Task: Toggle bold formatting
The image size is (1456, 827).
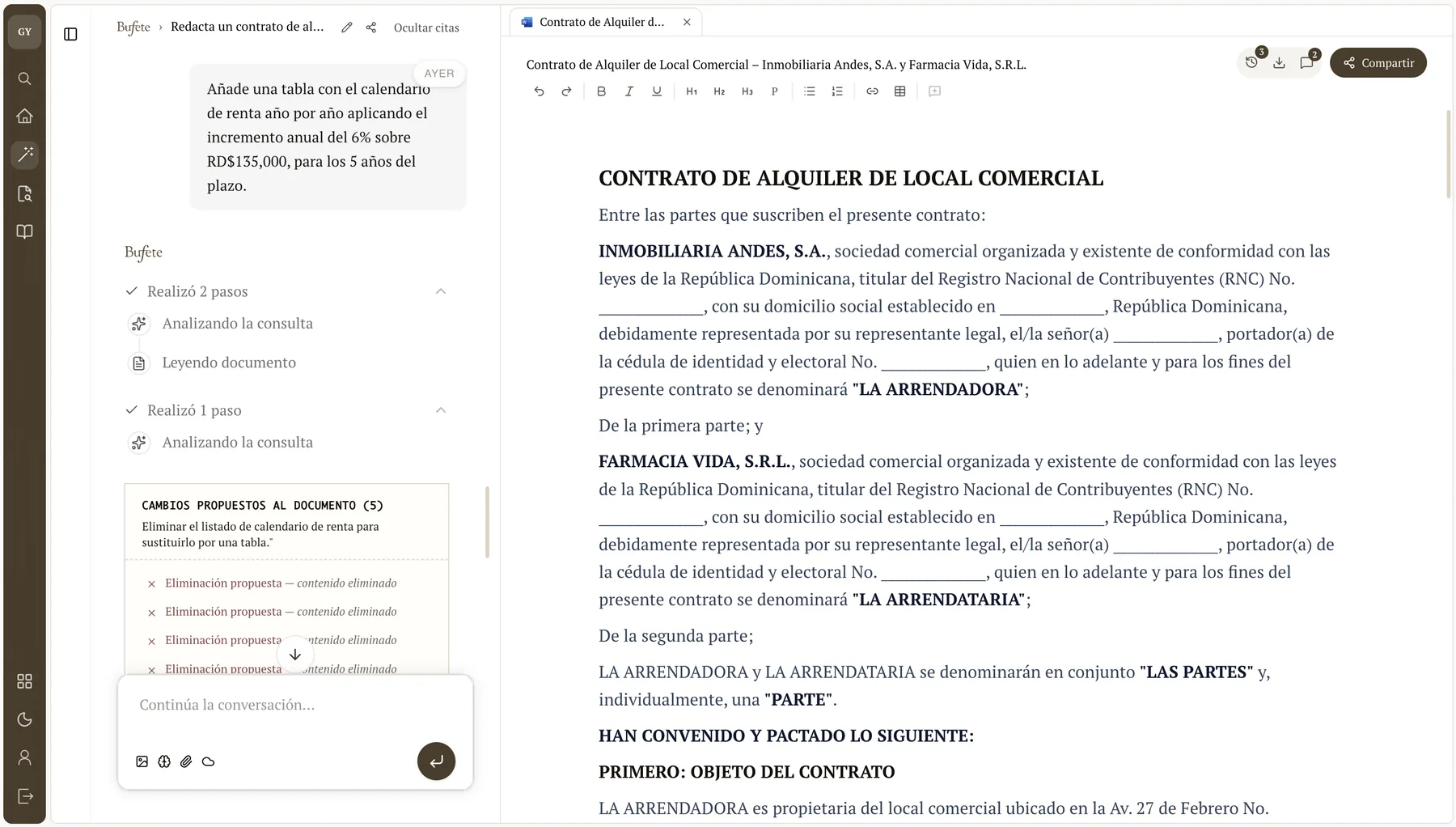Action: pyautogui.click(x=601, y=91)
